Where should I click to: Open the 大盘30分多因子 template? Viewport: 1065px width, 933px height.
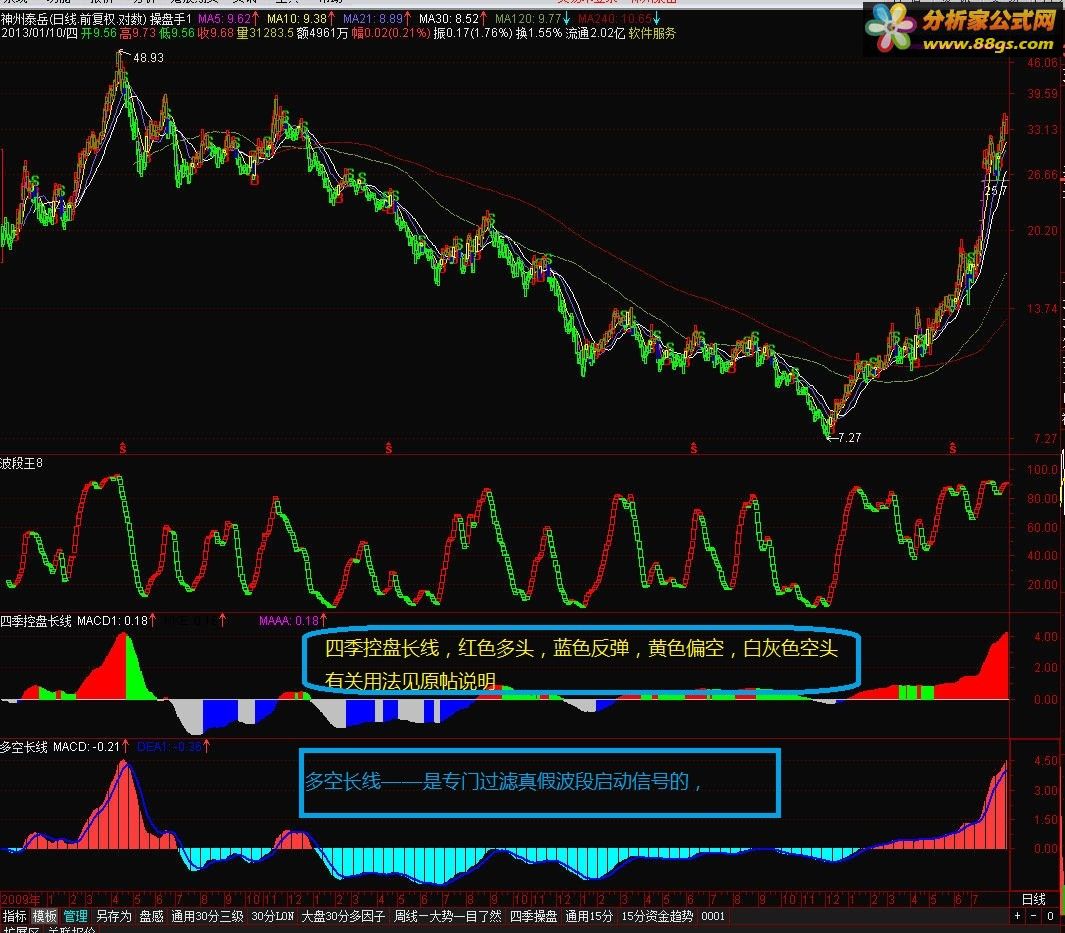(343, 916)
